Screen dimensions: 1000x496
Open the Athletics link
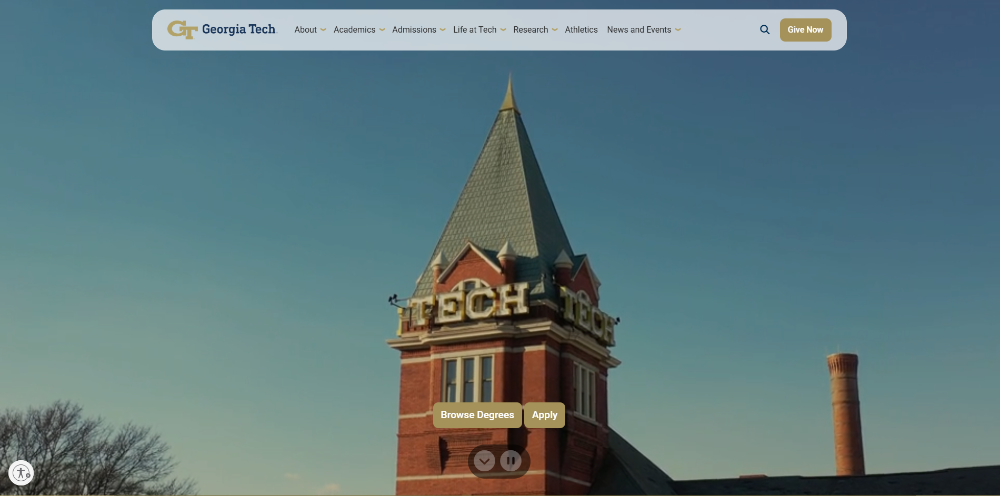point(581,29)
